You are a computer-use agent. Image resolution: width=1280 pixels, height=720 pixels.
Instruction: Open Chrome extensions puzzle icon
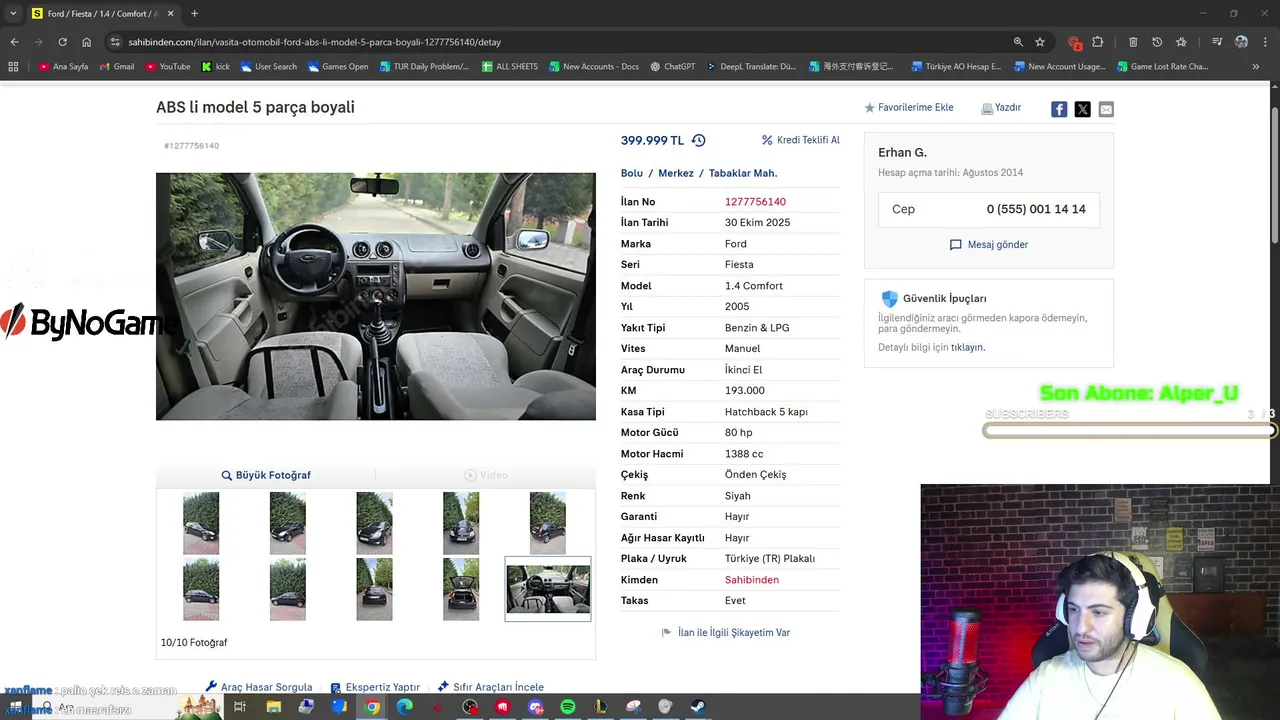[x=1098, y=42]
